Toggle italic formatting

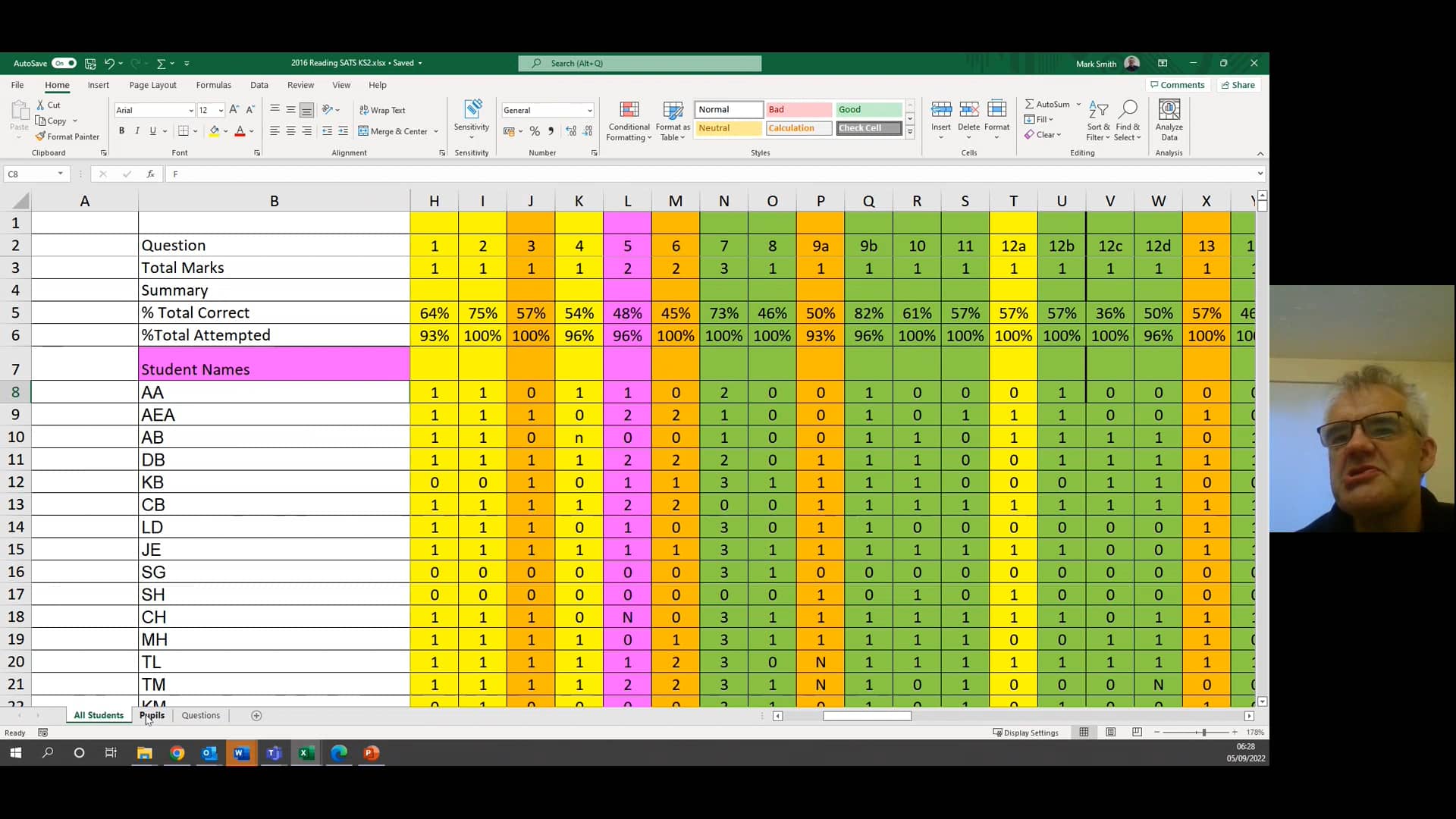click(137, 130)
